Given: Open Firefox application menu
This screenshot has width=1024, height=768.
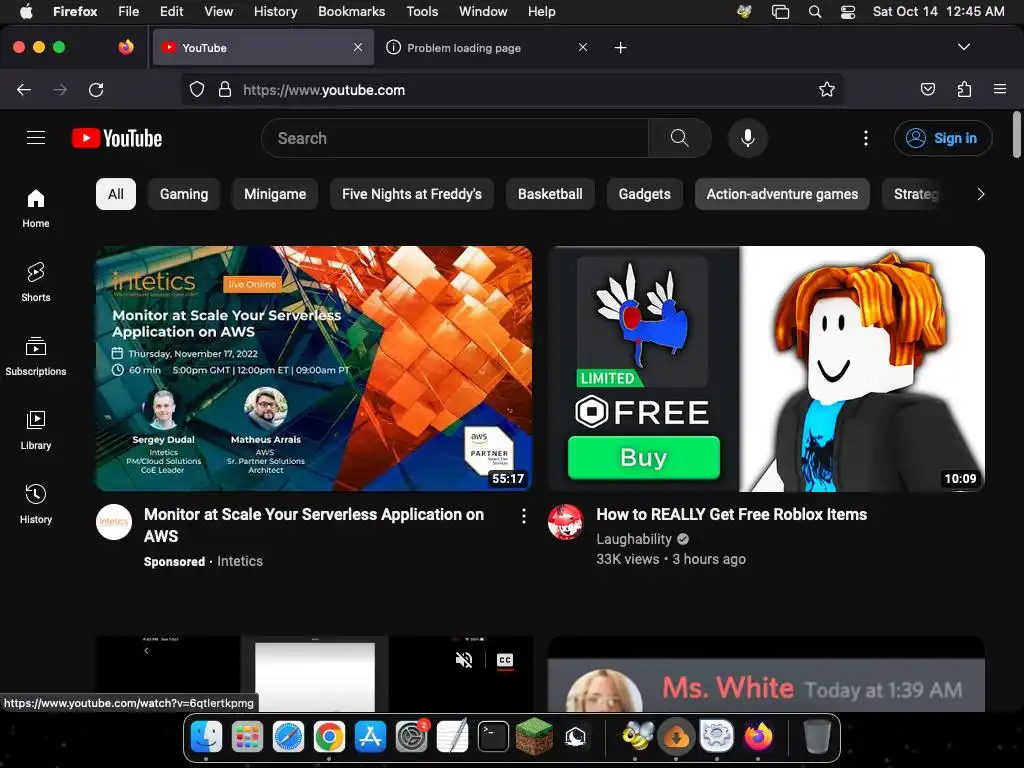Looking at the screenshot, I should coord(1000,89).
